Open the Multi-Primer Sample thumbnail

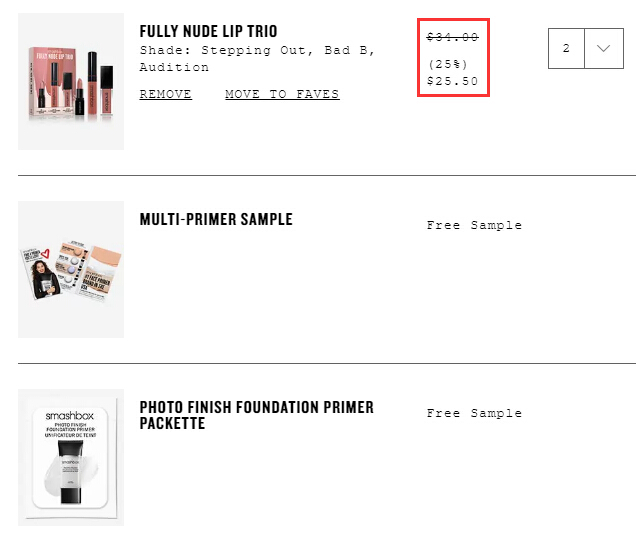[x=71, y=269]
